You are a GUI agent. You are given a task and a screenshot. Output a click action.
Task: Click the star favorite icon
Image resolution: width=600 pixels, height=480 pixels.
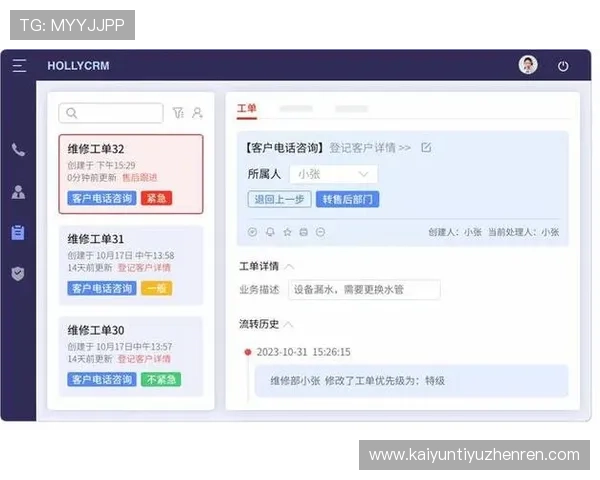pyautogui.click(x=287, y=232)
